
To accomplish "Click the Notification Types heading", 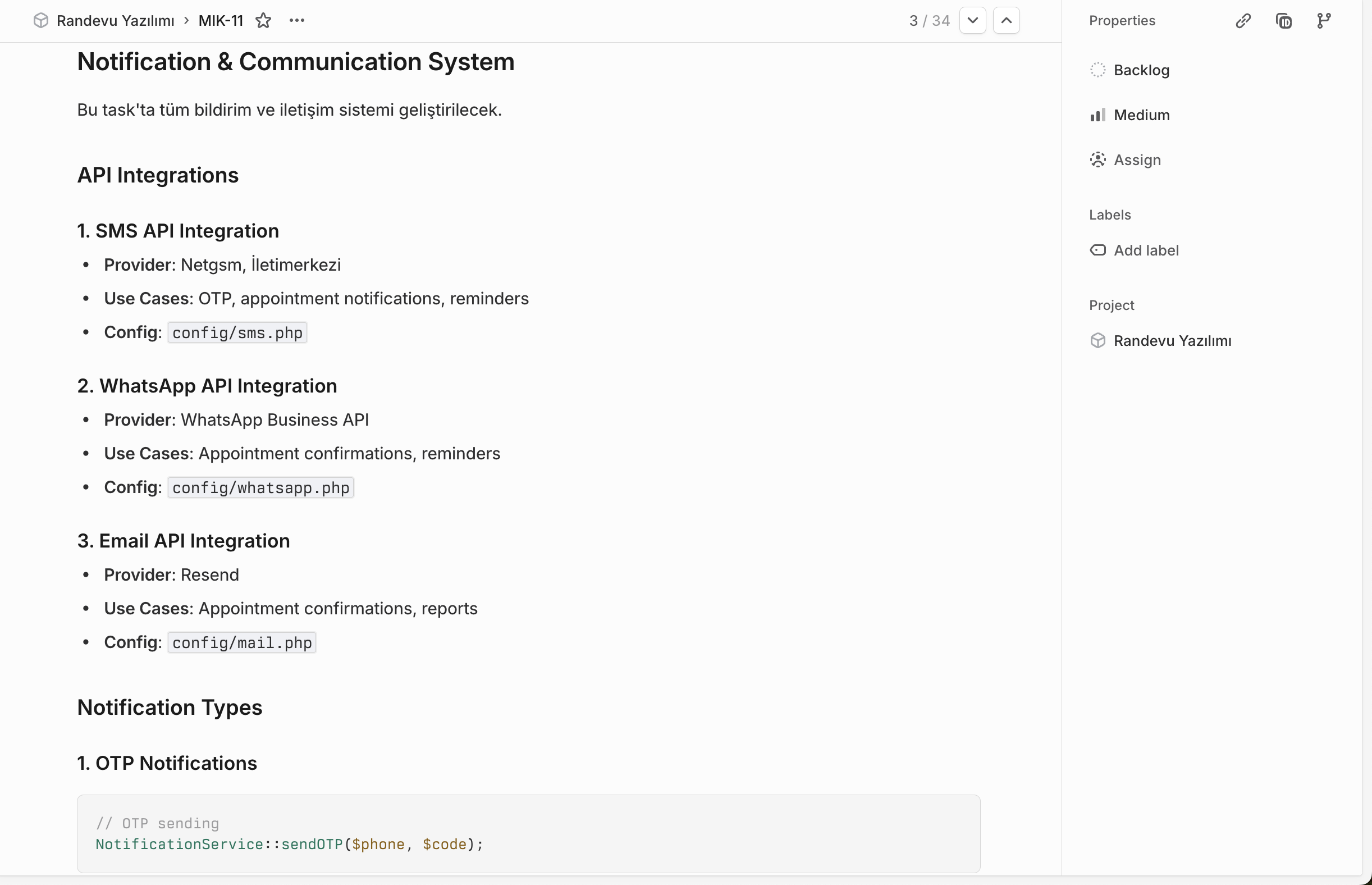I will coord(170,708).
